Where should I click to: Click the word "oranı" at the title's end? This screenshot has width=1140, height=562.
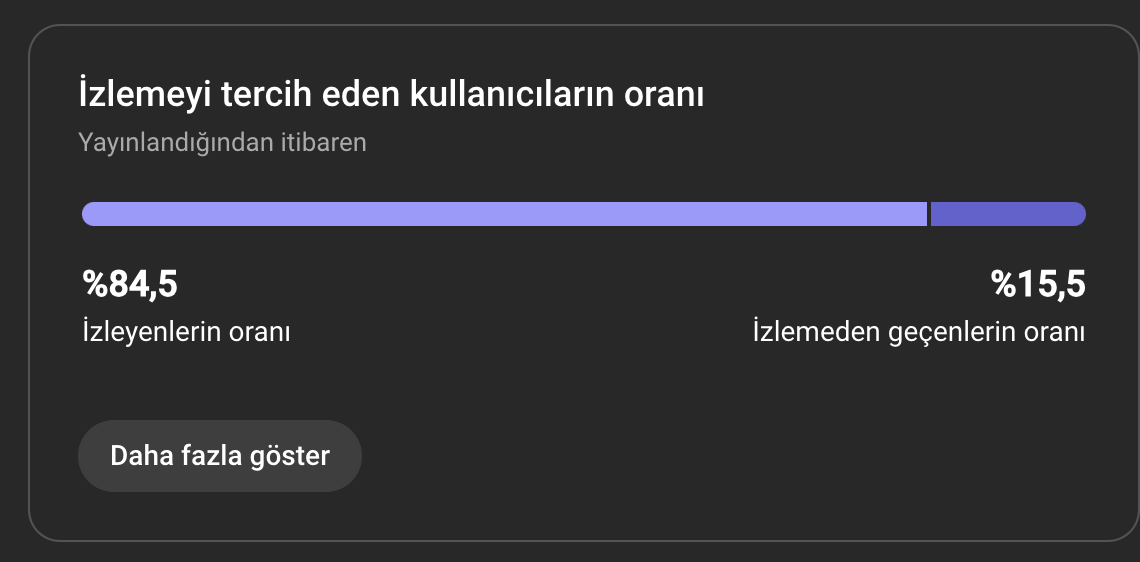665,97
